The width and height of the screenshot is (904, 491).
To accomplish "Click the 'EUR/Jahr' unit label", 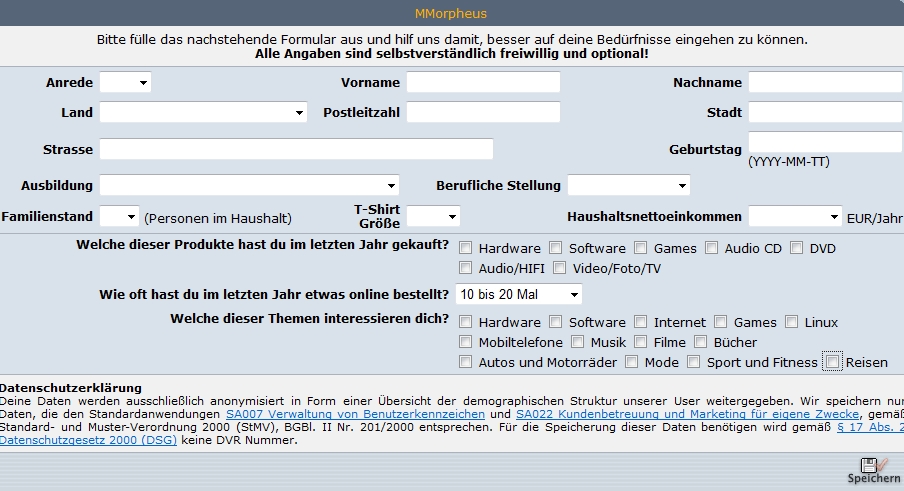I will click(874, 218).
